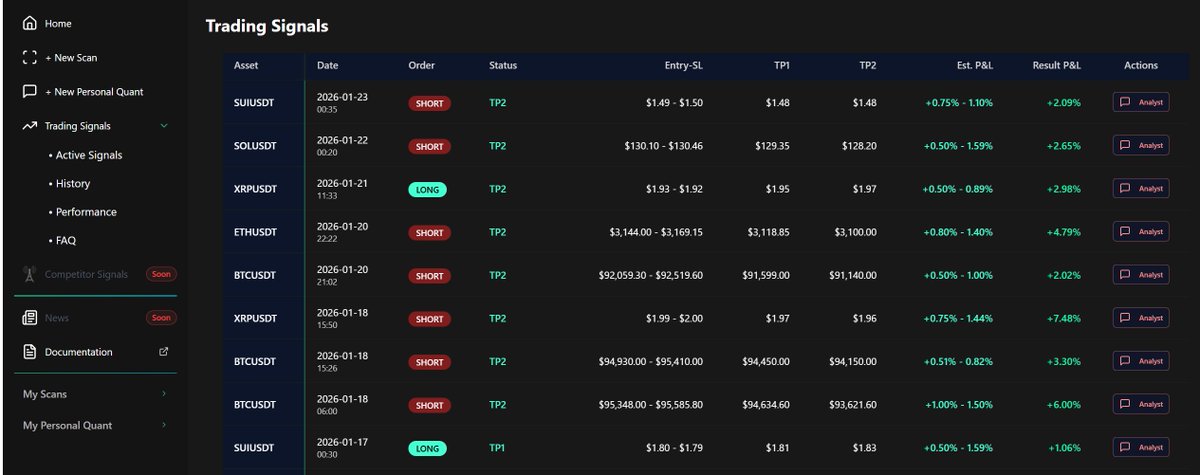Click the TP2 column header
Viewport: 1200px width, 475px height.
pyautogui.click(x=867, y=65)
